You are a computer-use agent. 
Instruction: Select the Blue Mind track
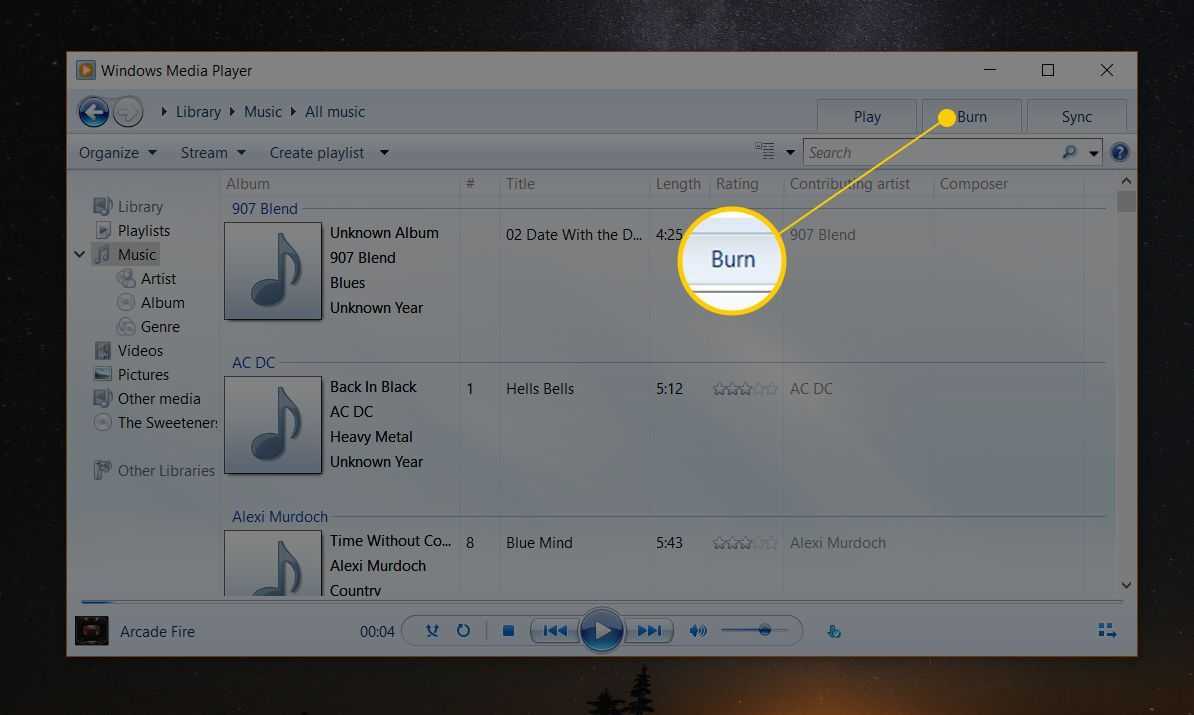point(539,543)
